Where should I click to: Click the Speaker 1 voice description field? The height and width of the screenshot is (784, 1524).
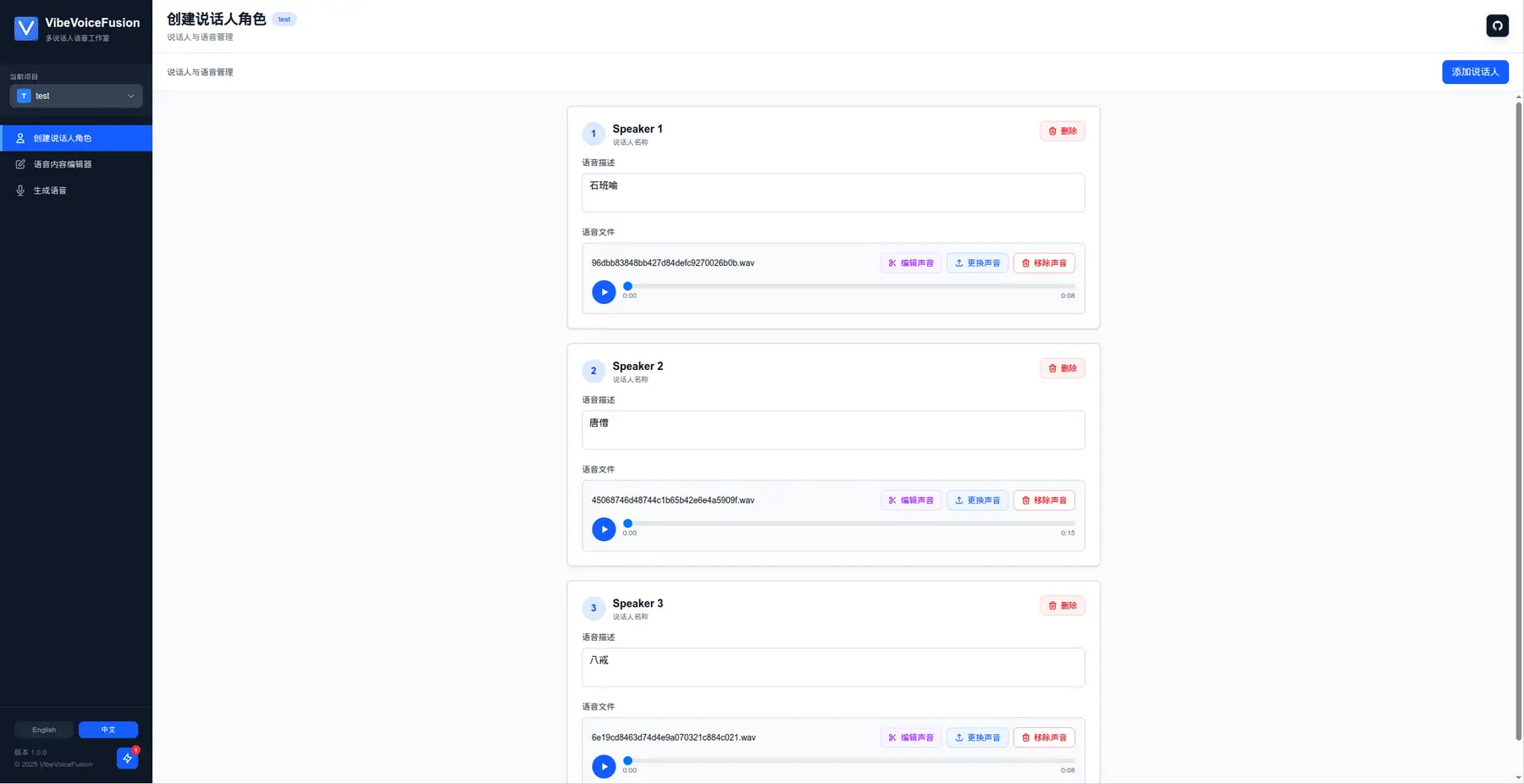pos(833,193)
